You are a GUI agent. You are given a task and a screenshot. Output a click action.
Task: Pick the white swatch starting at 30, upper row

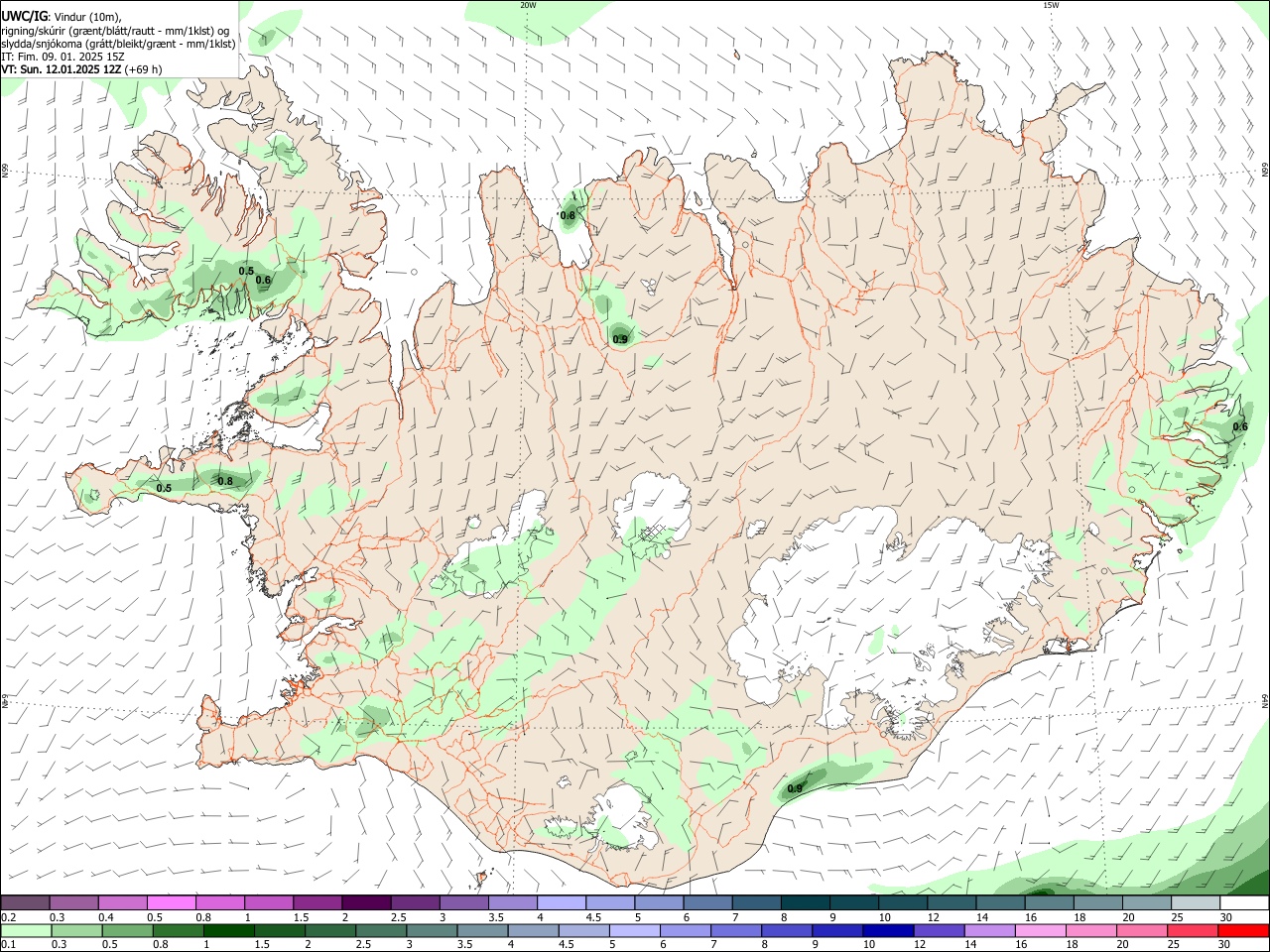pyautogui.click(x=1245, y=902)
